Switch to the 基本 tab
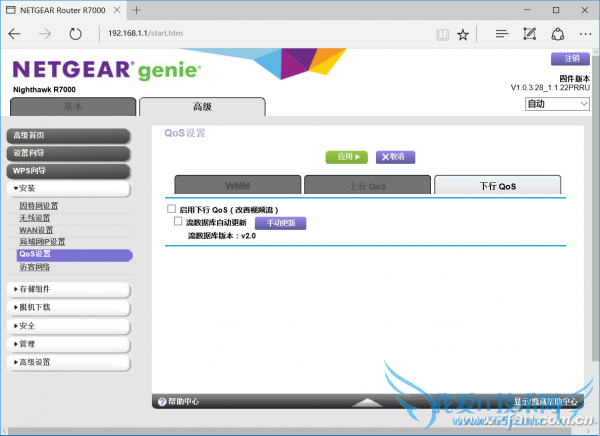Viewport: 600px width, 436px height. point(73,106)
